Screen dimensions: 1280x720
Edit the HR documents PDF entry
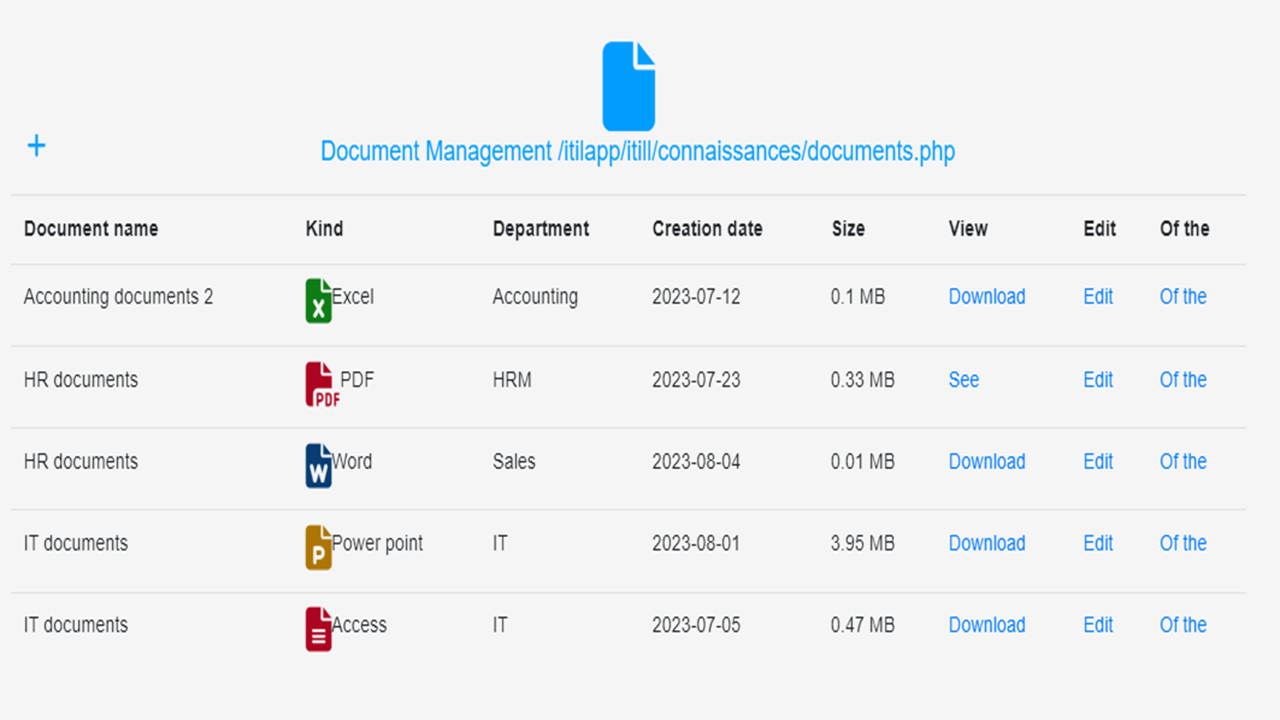pos(1098,380)
